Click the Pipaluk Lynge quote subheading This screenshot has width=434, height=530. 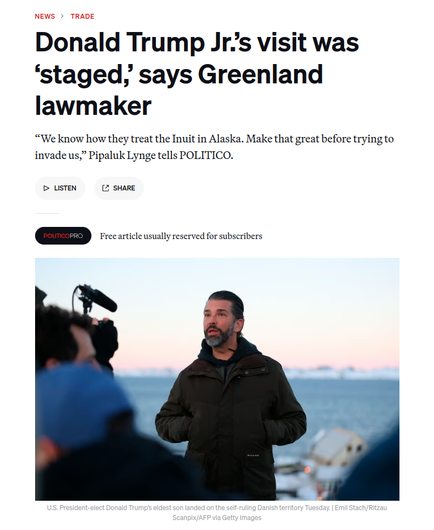[x=214, y=147]
